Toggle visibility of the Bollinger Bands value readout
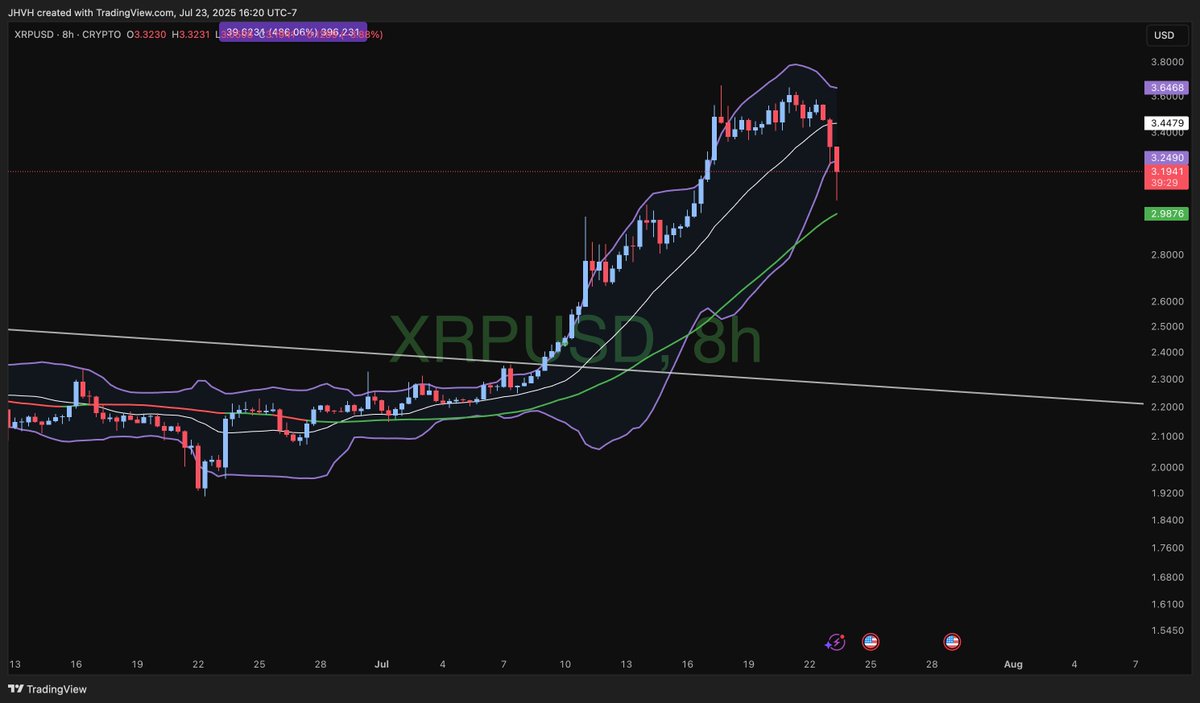Screen dimensions: 1200x703 point(295,32)
